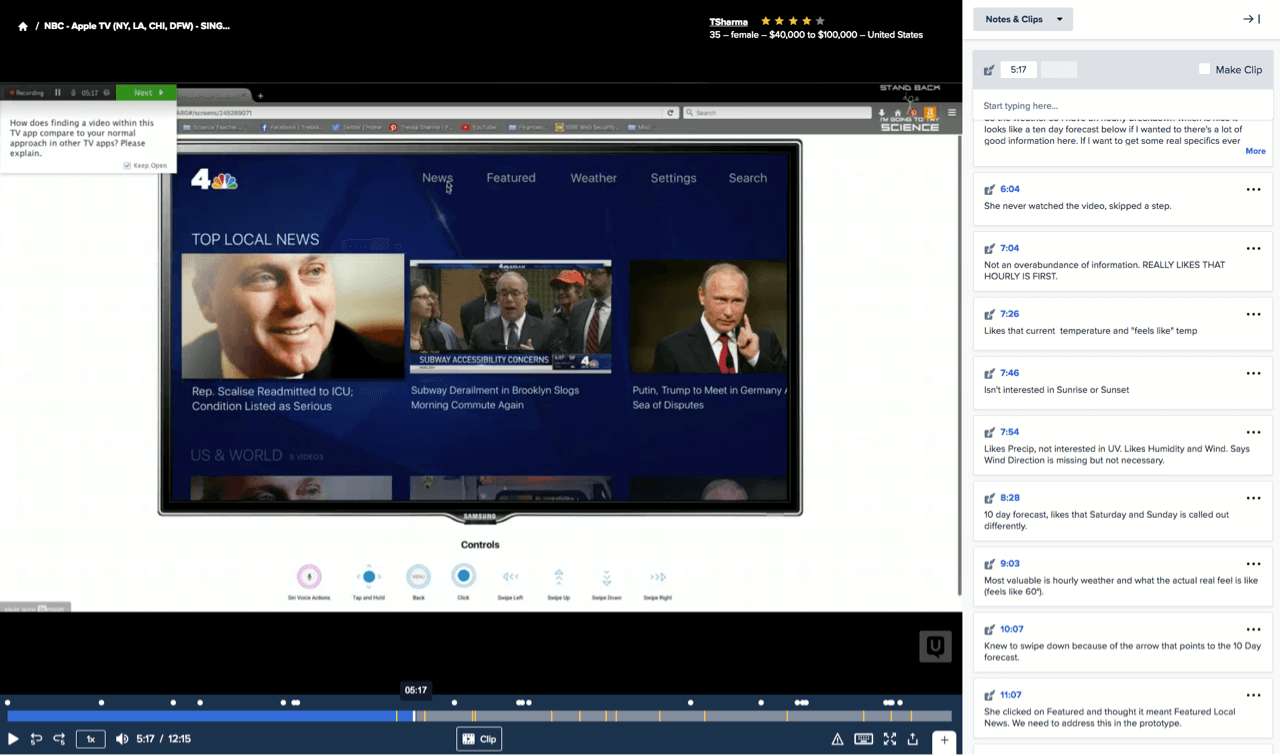Add new item with plus button
The width and height of the screenshot is (1280, 756).
[944, 740]
